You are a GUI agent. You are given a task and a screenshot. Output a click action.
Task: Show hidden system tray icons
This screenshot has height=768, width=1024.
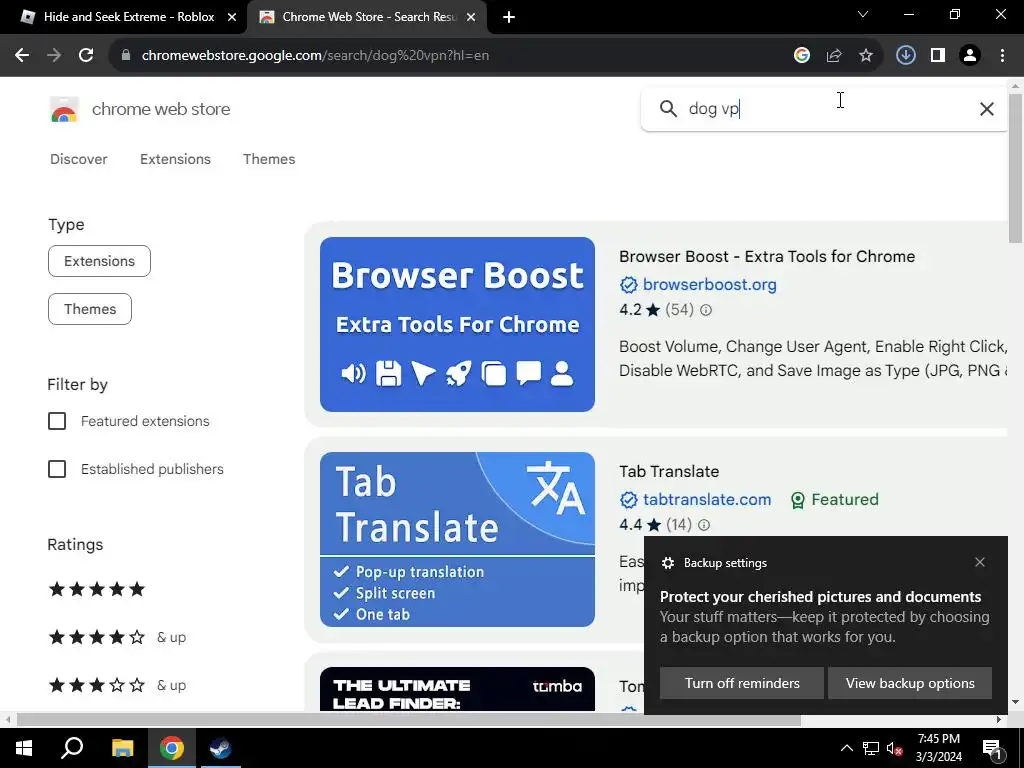pyautogui.click(x=846, y=748)
